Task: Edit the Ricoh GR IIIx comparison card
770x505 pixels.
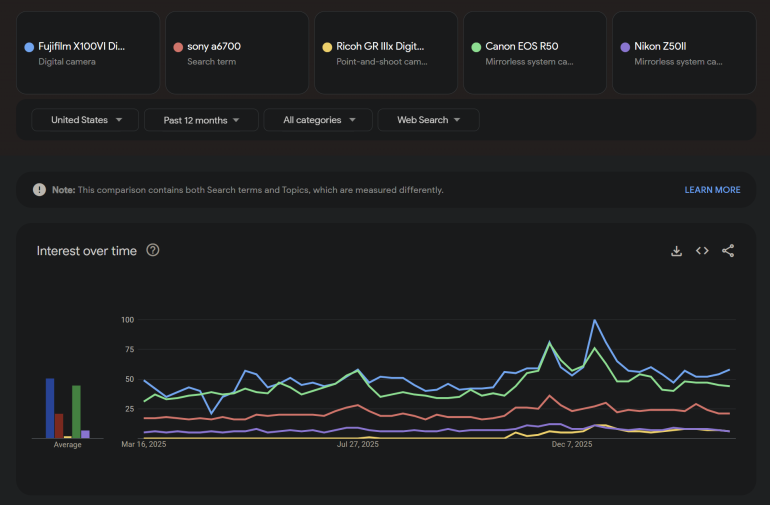Action: pos(386,53)
